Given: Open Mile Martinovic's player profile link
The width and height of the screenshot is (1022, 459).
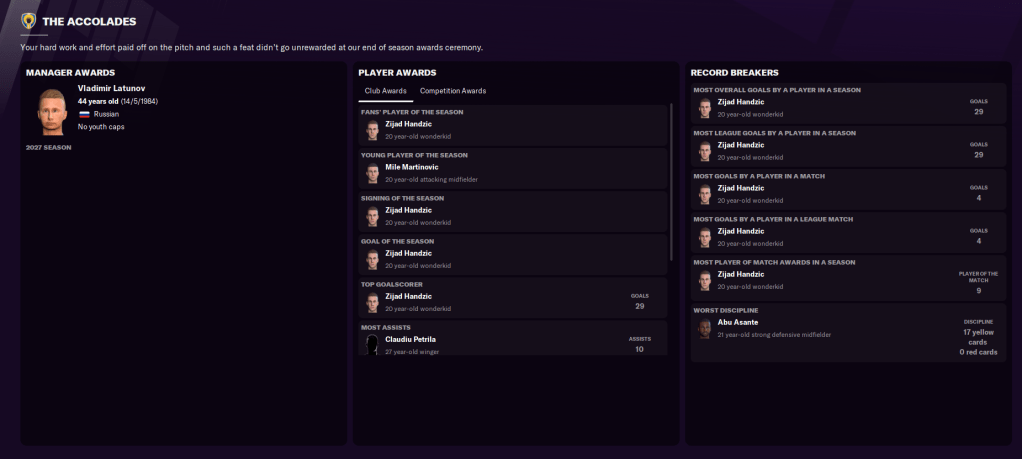Looking at the screenshot, I should coord(414,167).
